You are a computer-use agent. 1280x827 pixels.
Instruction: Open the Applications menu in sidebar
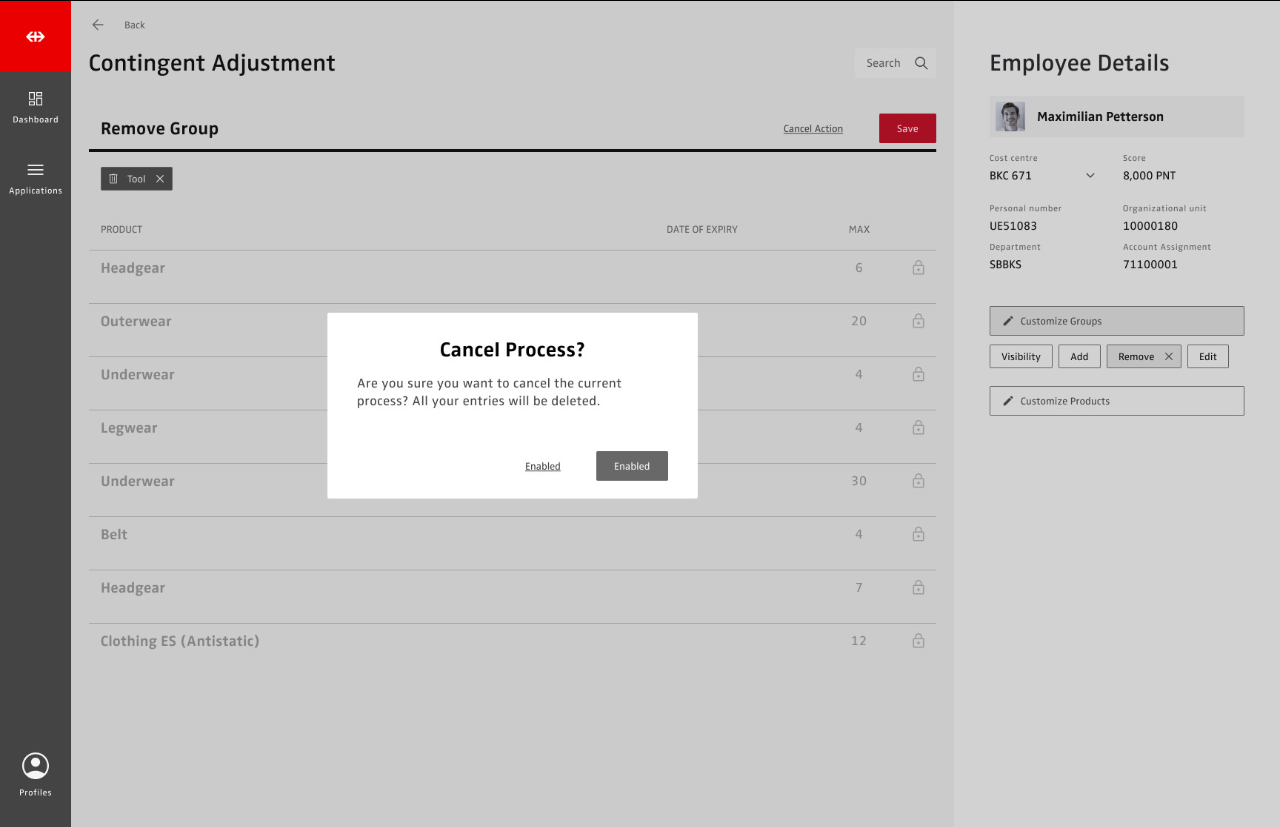click(35, 178)
